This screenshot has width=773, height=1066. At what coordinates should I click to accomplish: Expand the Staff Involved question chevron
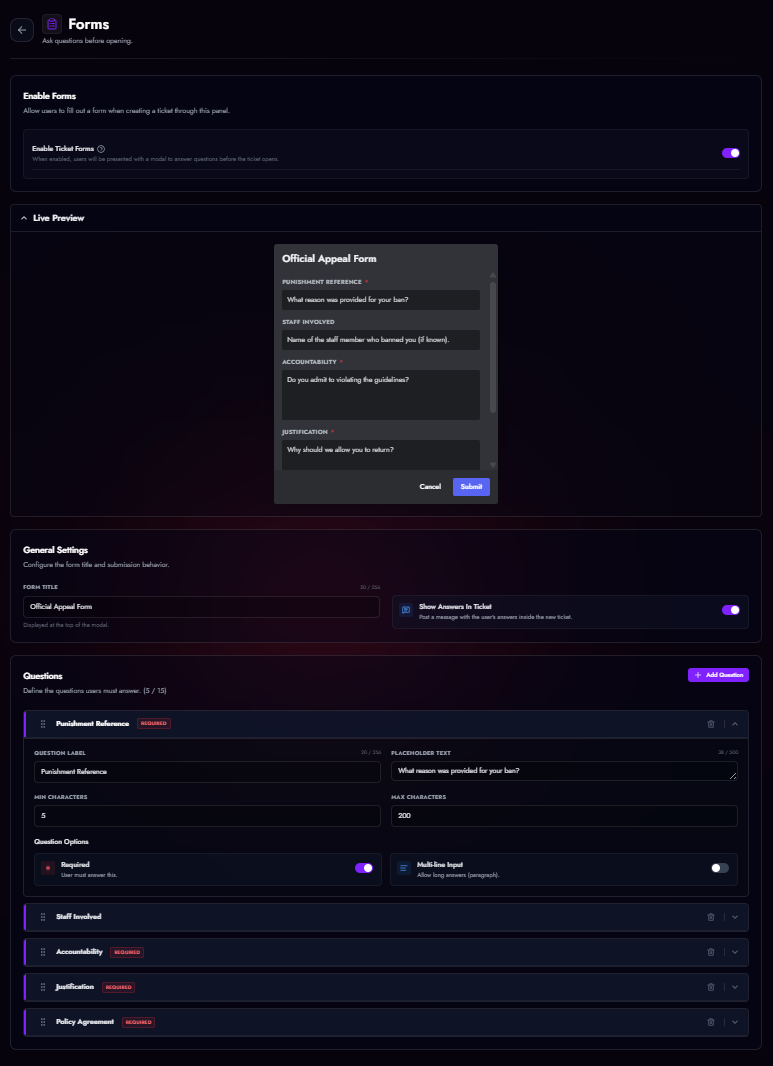pyautogui.click(x=735, y=917)
